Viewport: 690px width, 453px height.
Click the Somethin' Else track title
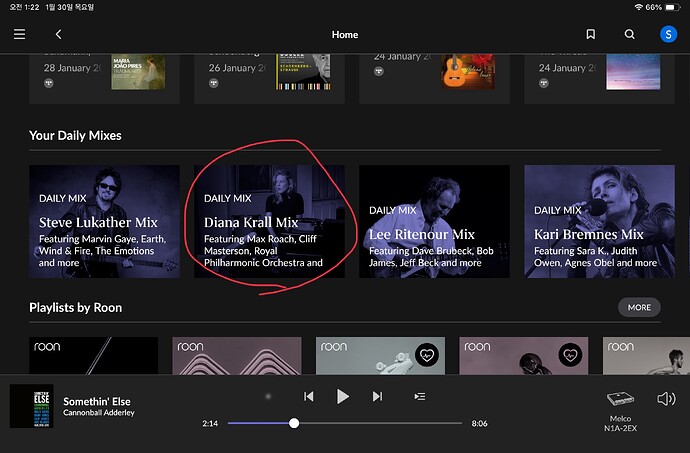point(97,401)
